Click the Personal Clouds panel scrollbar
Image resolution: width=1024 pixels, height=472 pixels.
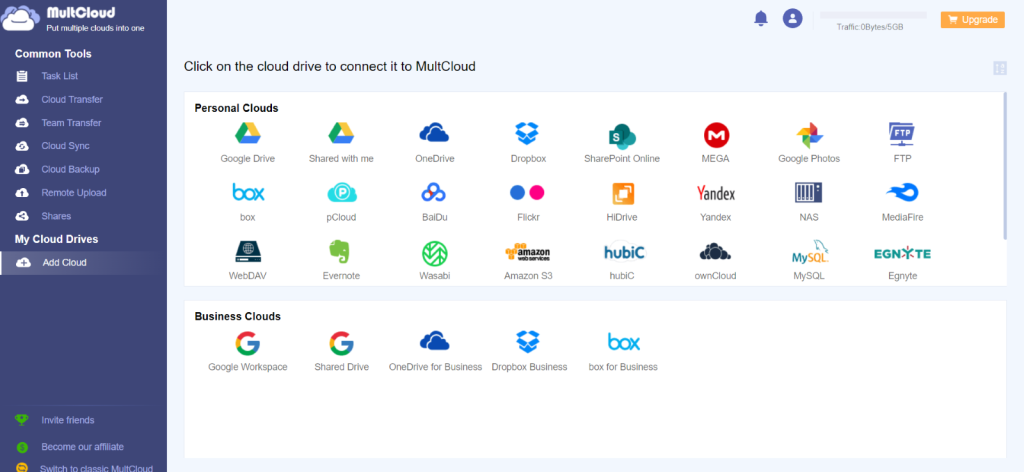[1005, 166]
